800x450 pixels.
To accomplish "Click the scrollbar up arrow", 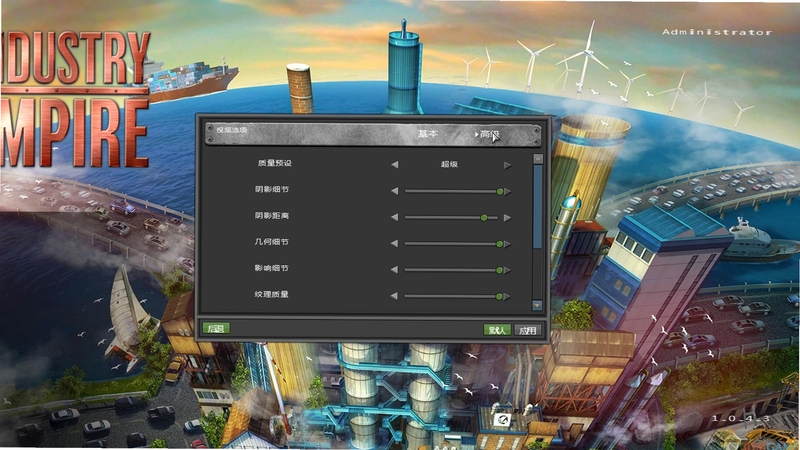I will (537, 159).
